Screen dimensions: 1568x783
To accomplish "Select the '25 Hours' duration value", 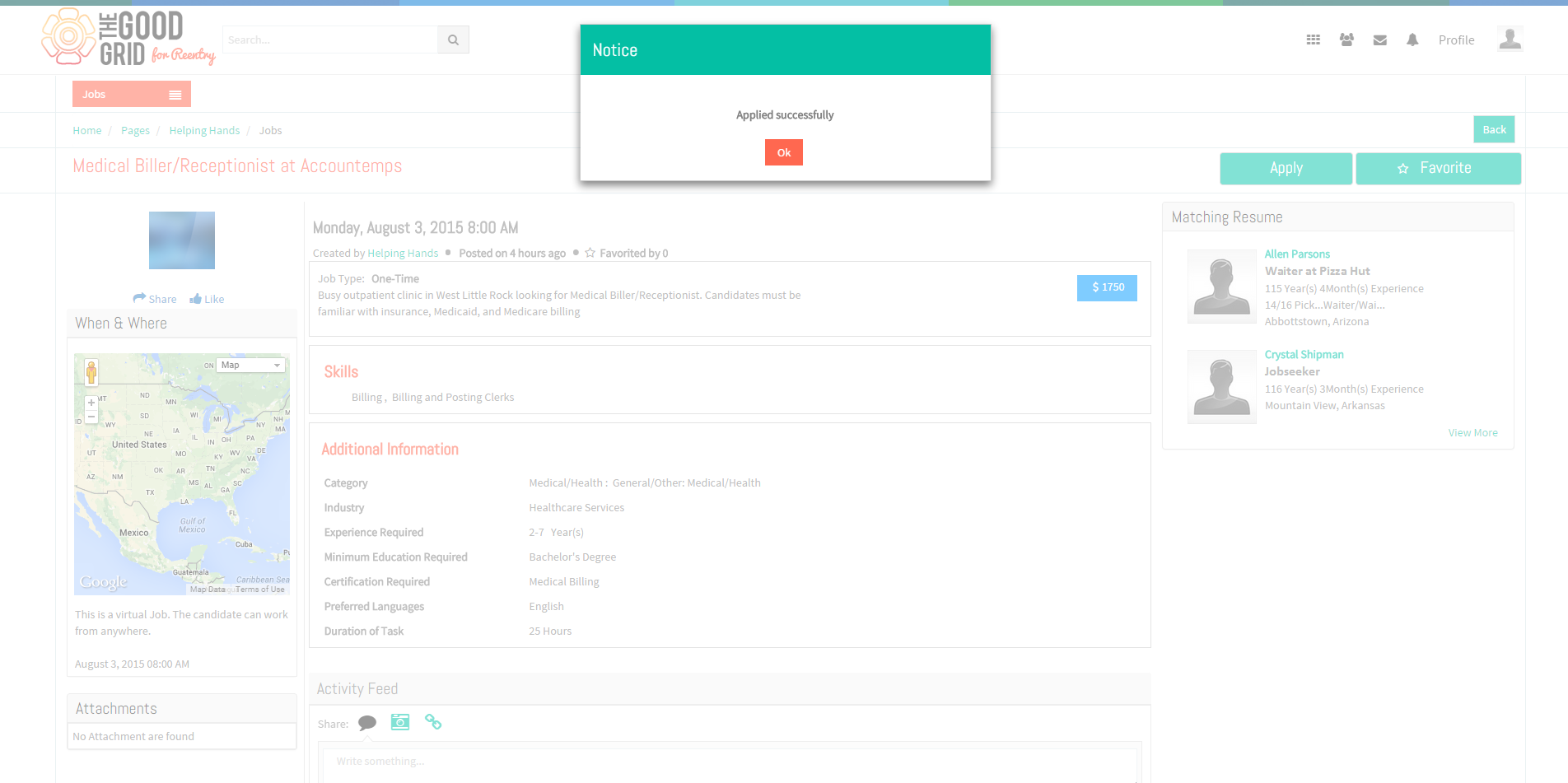I will point(550,631).
